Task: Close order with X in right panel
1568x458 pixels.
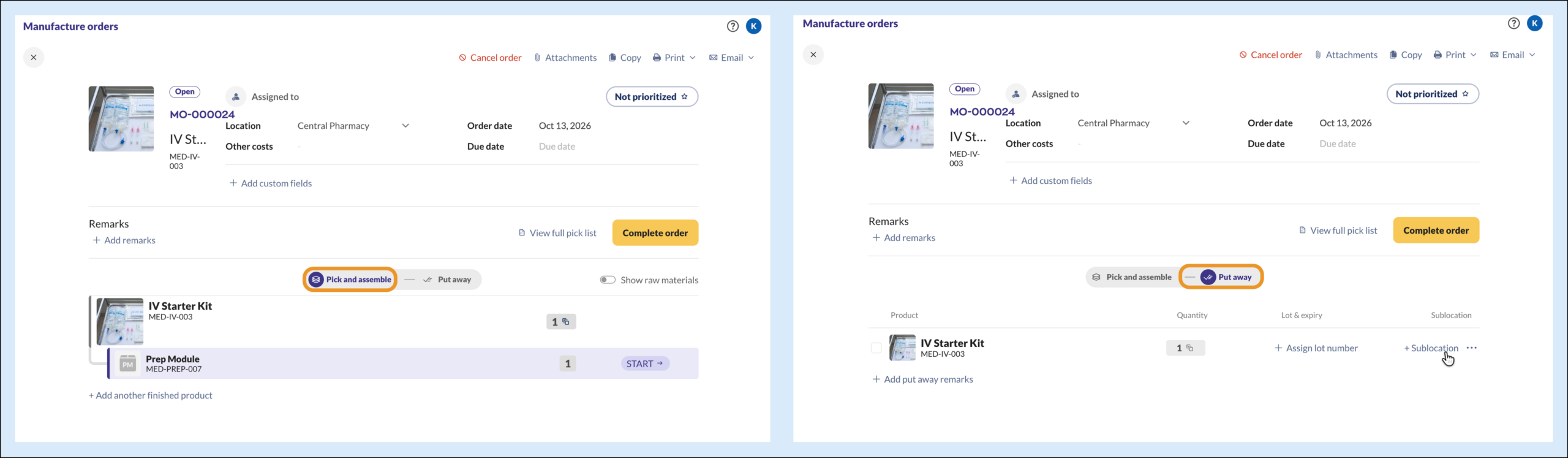Action: point(813,55)
